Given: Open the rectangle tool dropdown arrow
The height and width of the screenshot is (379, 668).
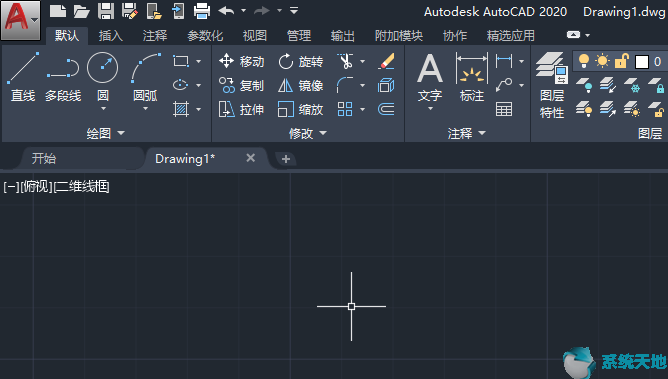Looking at the screenshot, I should [x=199, y=61].
